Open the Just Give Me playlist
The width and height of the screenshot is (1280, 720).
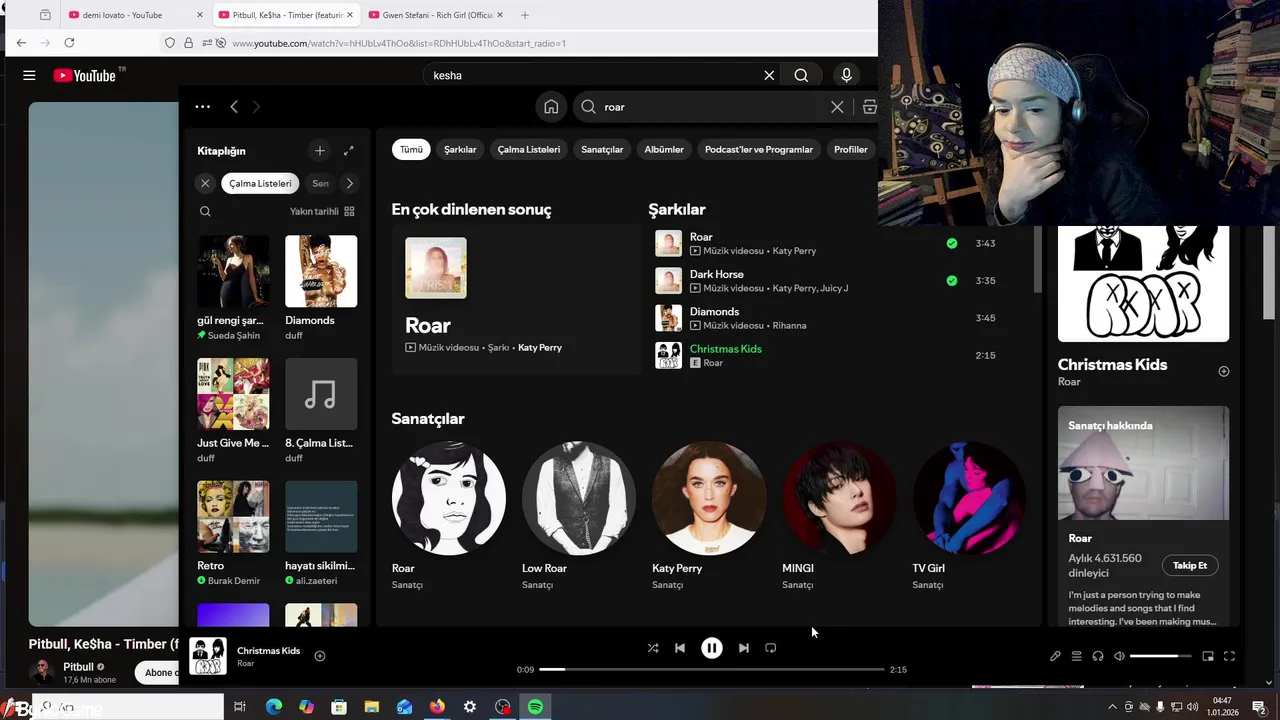(x=233, y=411)
